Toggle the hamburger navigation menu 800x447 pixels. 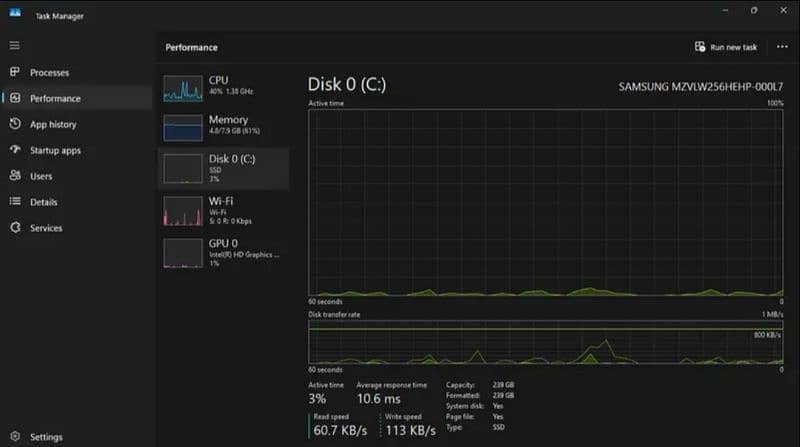coord(14,46)
